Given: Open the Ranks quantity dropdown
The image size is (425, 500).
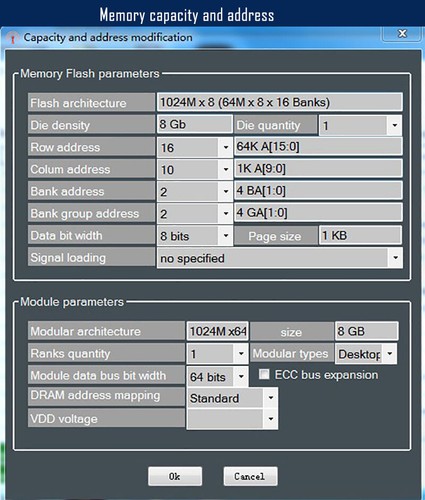Looking at the screenshot, I should [x=241, y=354].
